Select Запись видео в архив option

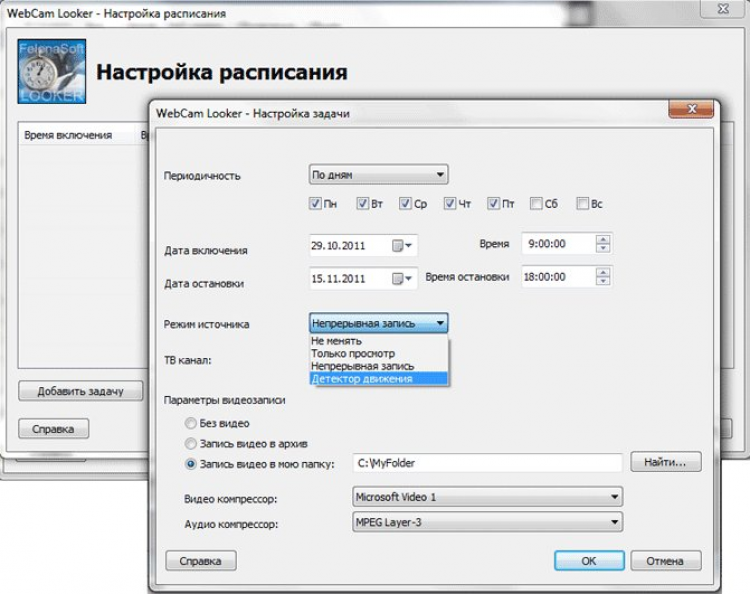coord(190,444)
